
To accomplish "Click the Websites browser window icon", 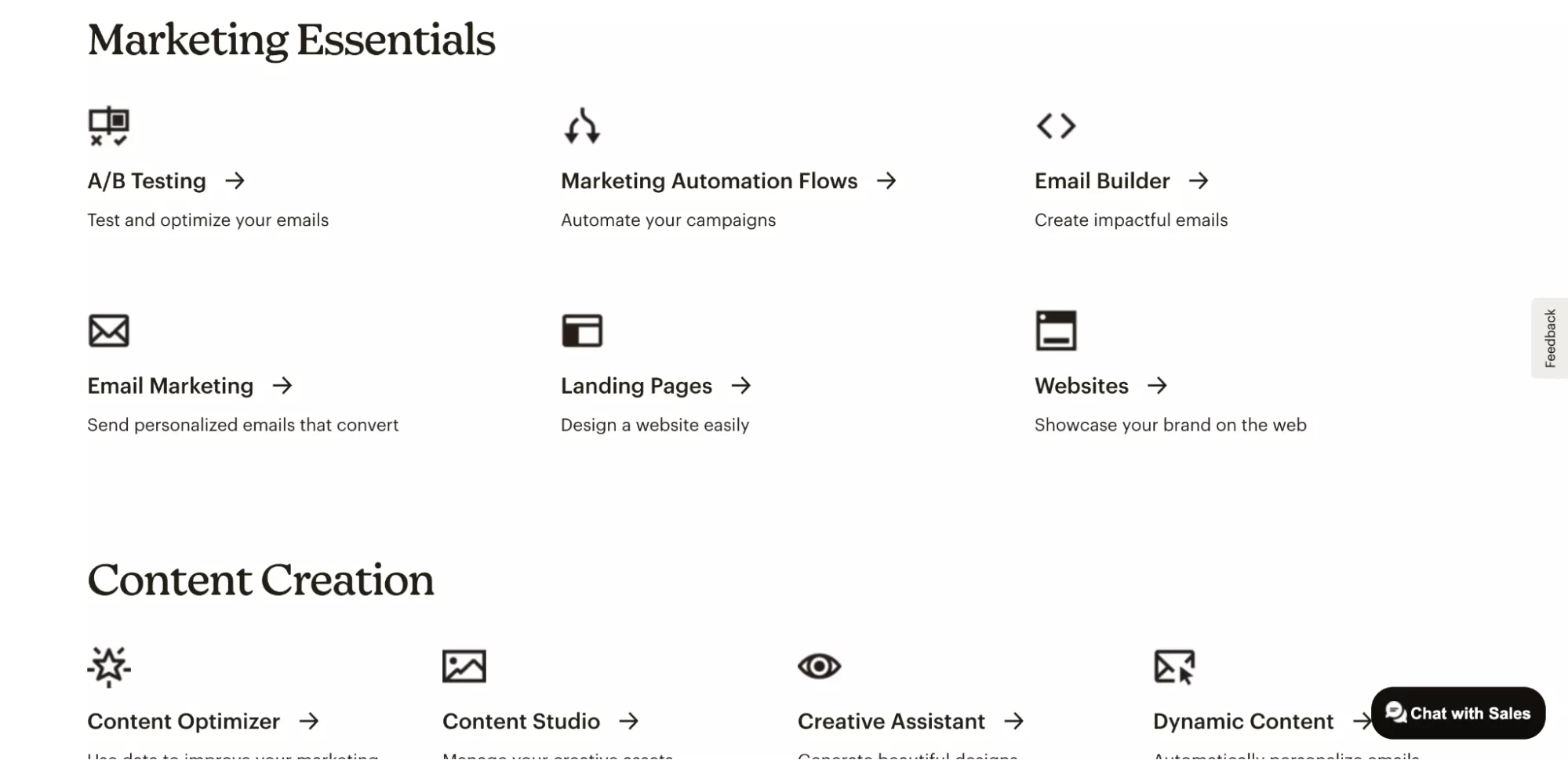I will click(x=1056, y=330).
